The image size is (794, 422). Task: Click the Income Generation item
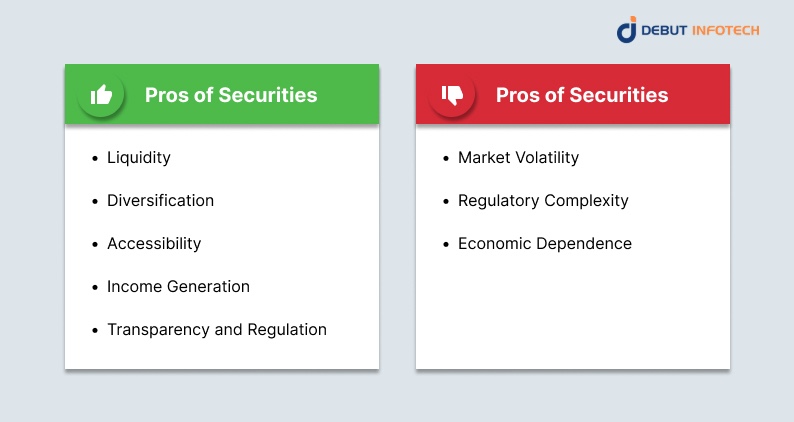click(178, 287)
